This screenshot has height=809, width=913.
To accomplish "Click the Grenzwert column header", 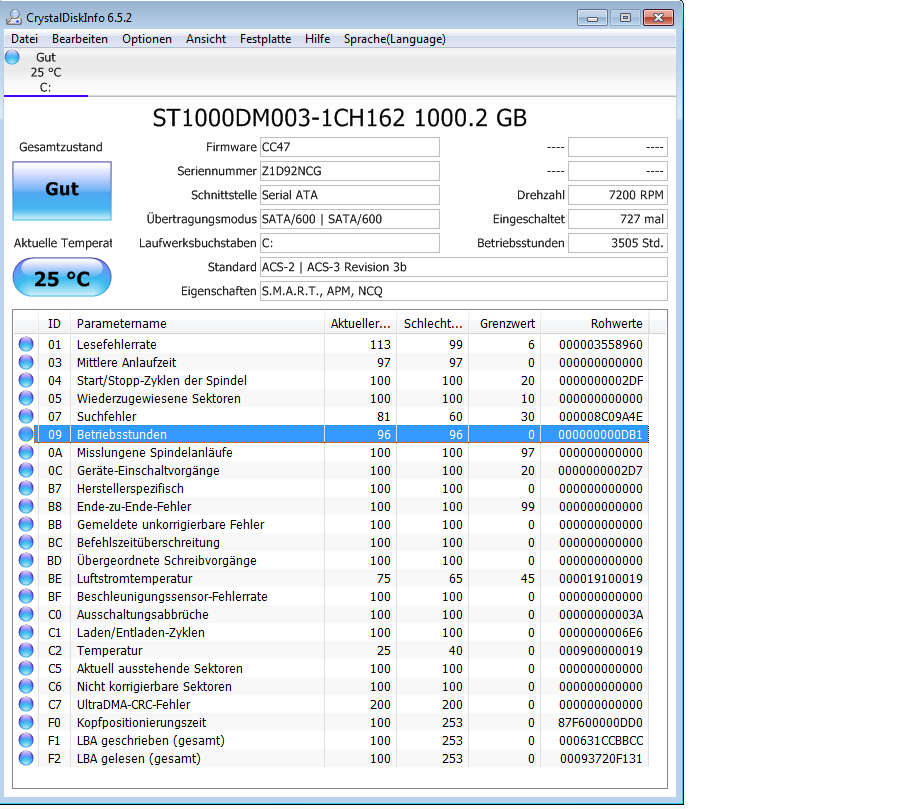I will point(505,324).
